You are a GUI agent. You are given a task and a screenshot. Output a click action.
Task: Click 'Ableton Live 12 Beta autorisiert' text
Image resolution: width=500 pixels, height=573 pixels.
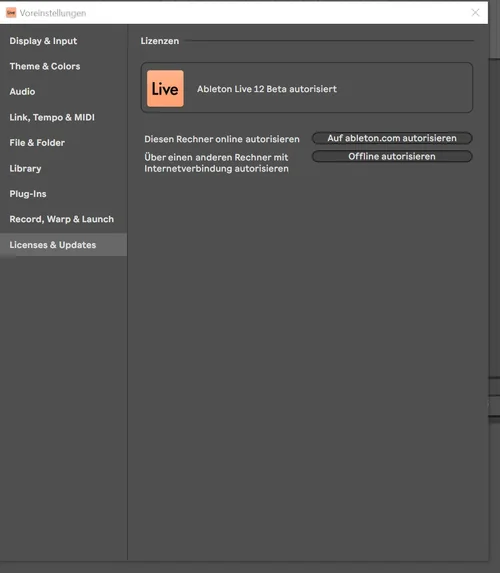tap(267, 89)
